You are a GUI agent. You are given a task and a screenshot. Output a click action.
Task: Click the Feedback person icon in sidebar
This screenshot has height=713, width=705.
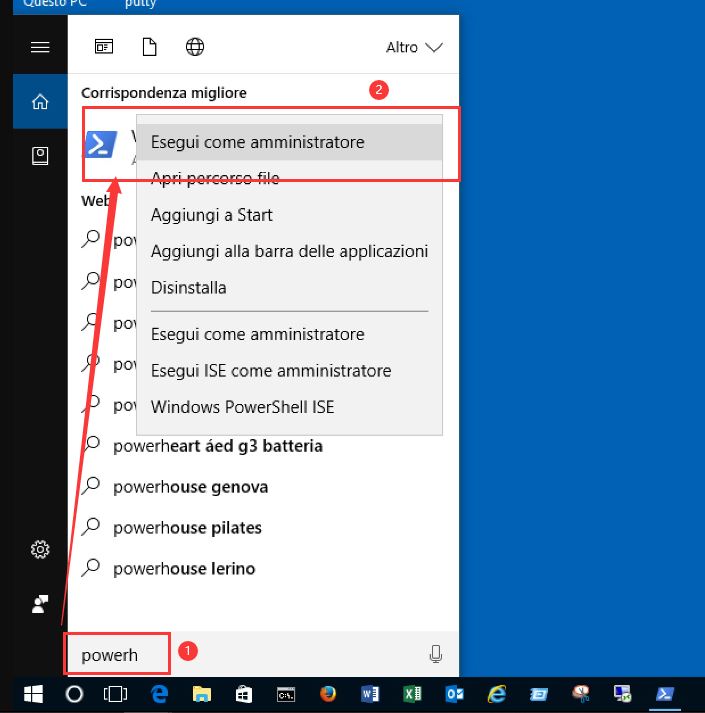(x=40, y=604)
